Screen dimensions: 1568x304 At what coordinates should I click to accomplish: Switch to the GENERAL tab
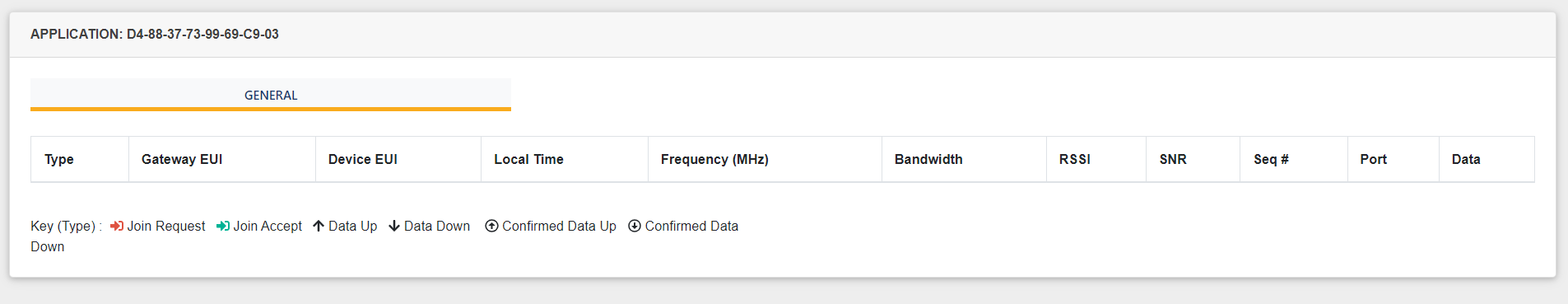tap(271, 95)
